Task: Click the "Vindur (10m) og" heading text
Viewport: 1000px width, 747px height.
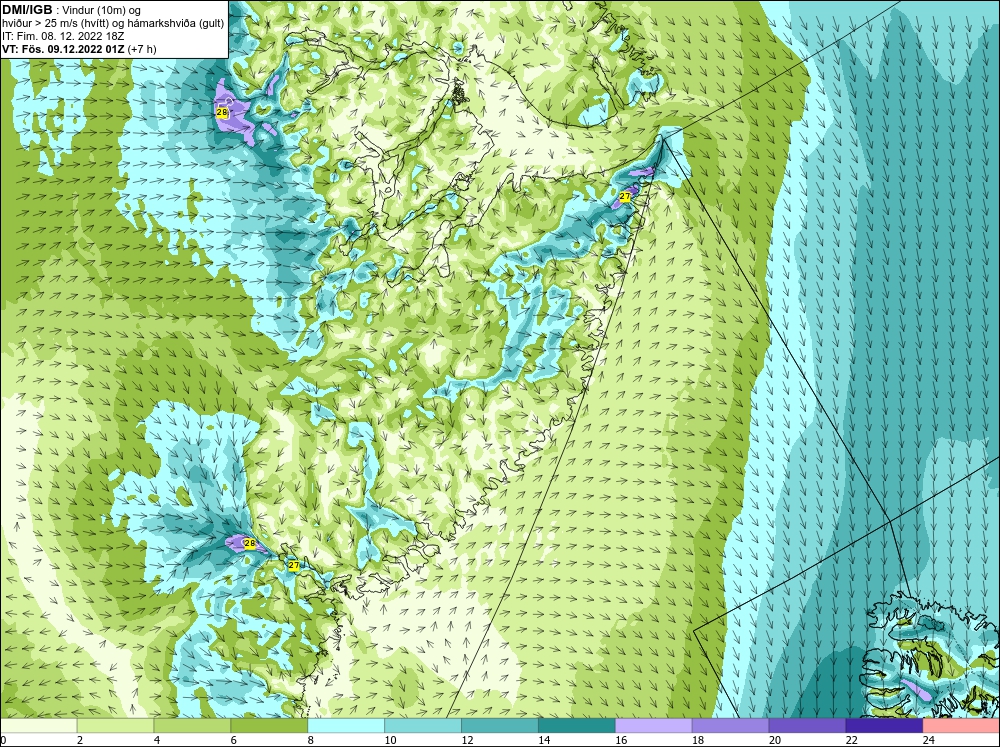Action: click(x=103, y=11)
